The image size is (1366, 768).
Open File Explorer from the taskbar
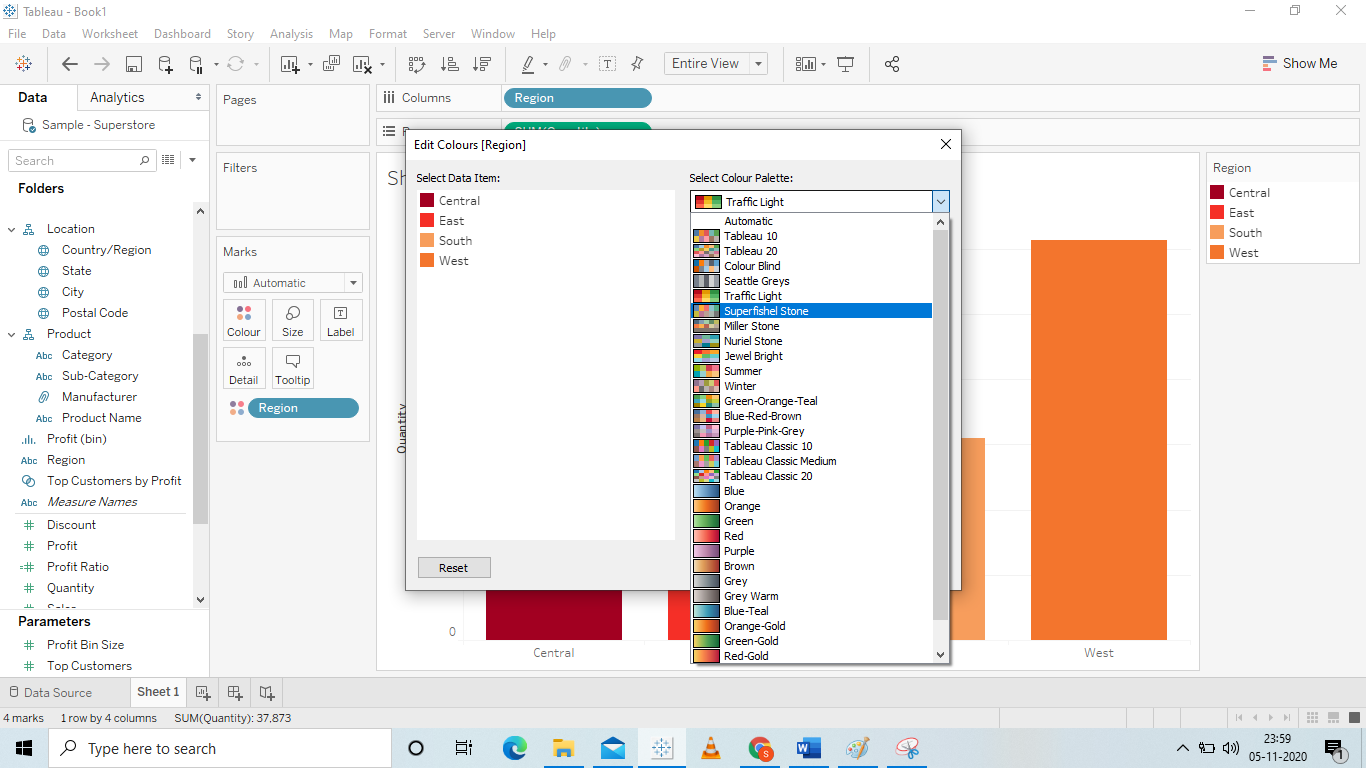563,748
